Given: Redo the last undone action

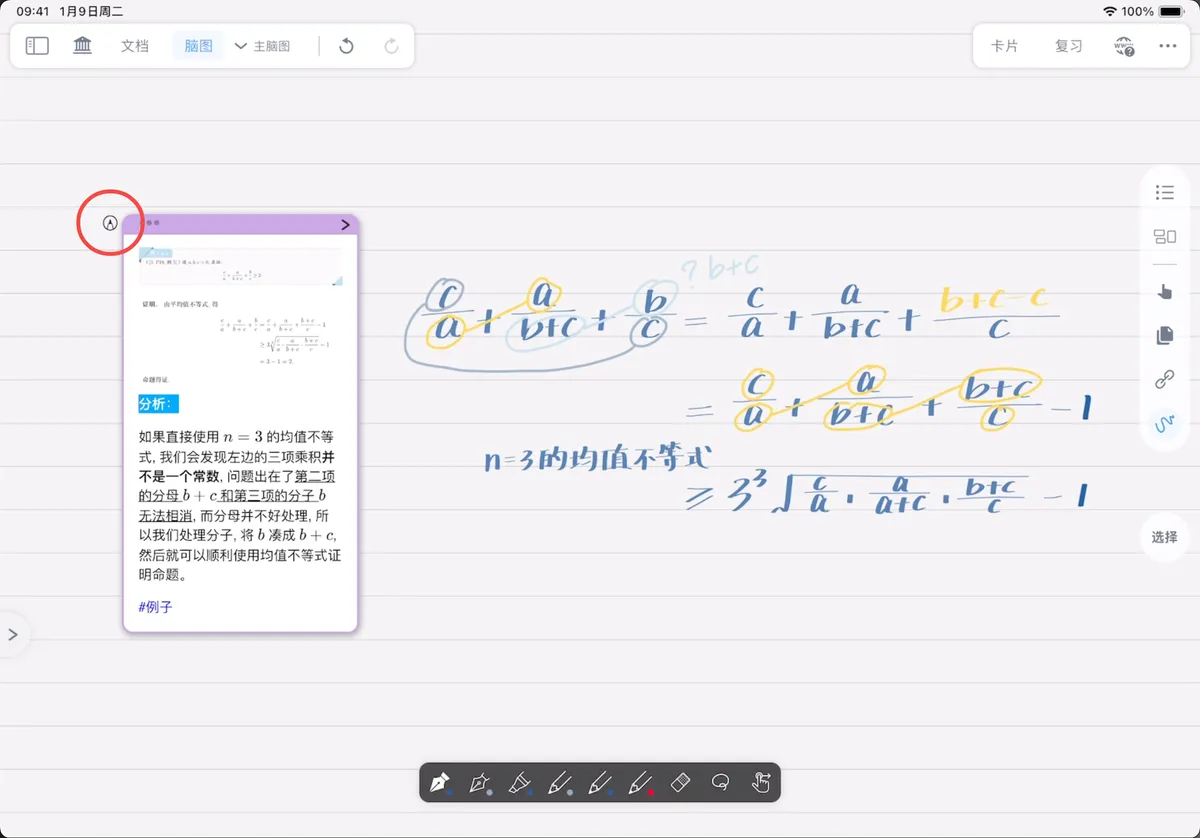Looking at the screenshot, I should tap(391, 46).
